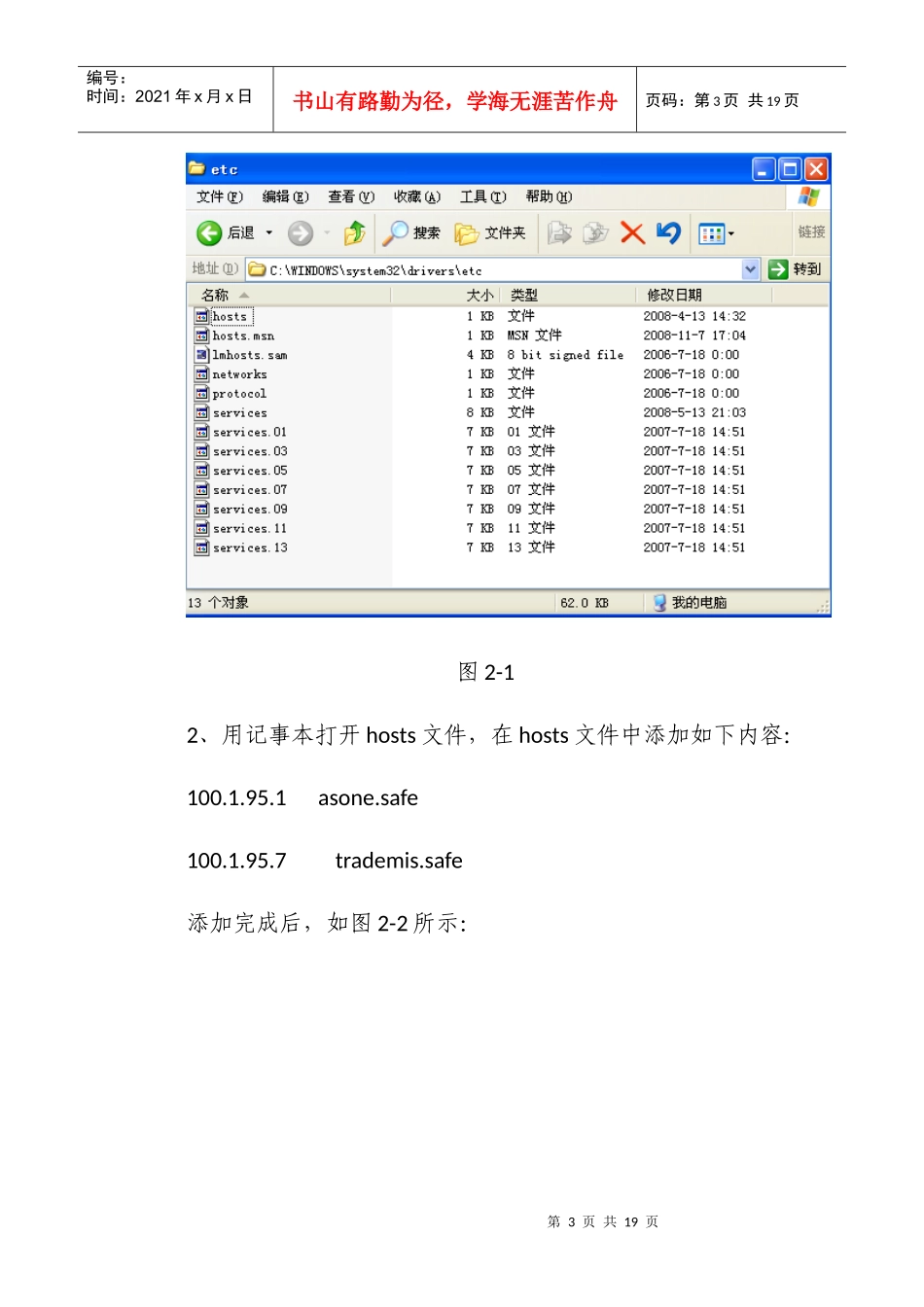Select the services file icon
The height and width of the screenshot is (1307, 924).
point(201,412)
